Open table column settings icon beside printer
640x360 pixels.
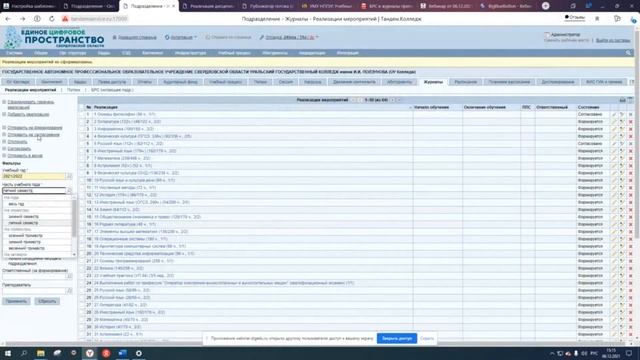point(630,100)
